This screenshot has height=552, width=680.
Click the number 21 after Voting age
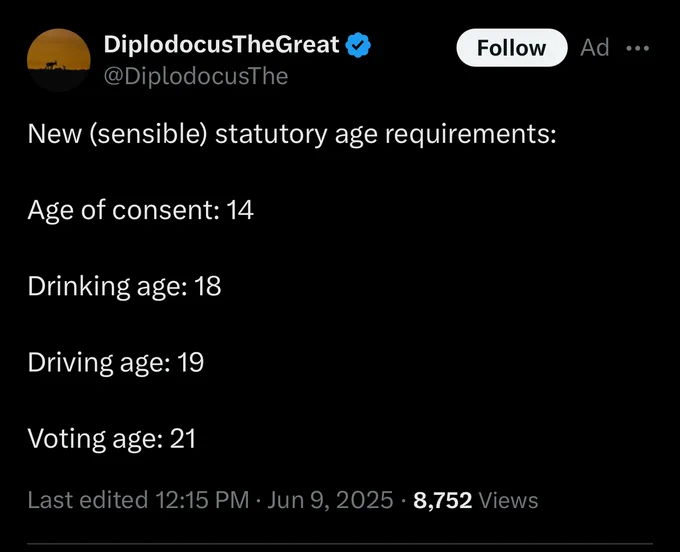(183, 438)
